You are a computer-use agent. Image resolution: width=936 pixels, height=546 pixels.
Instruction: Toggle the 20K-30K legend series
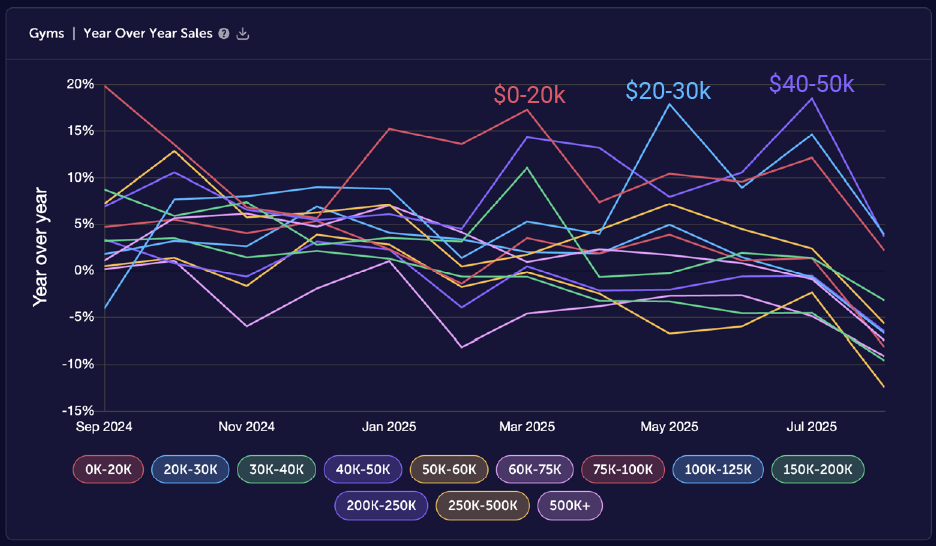click(190, 468)
